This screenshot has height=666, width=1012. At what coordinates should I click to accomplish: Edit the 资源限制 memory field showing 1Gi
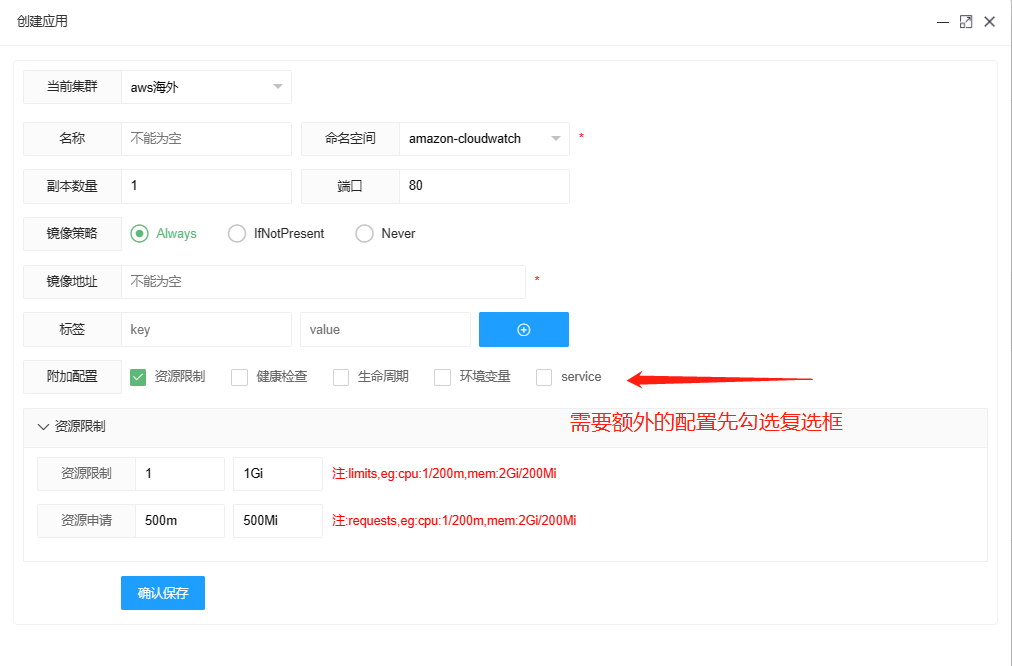point(278,474)
